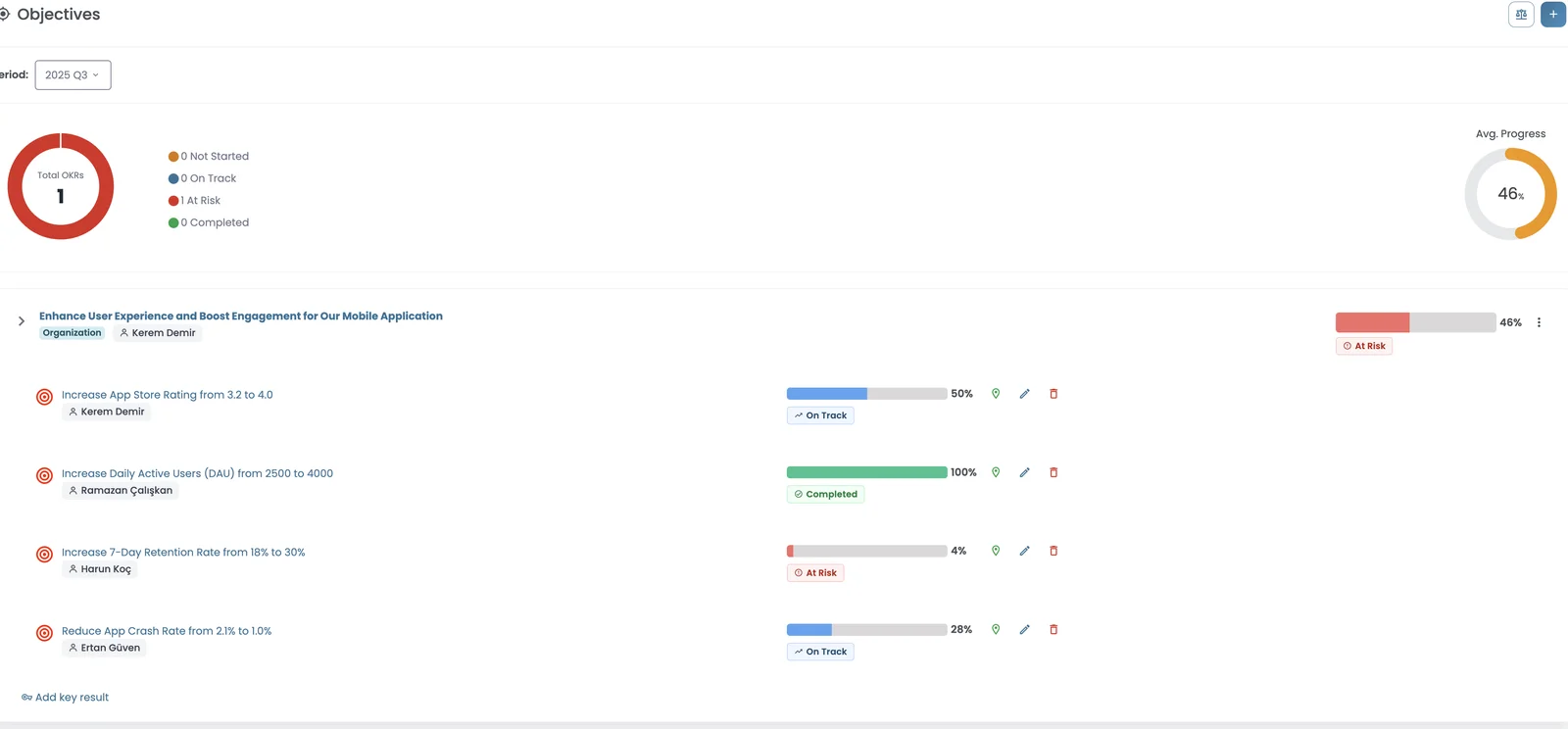Open Increase 7-Day Retention Rate key result
Image resolution: width=1568 pixels, height=729 pixels.
click(x=183, y=553)
